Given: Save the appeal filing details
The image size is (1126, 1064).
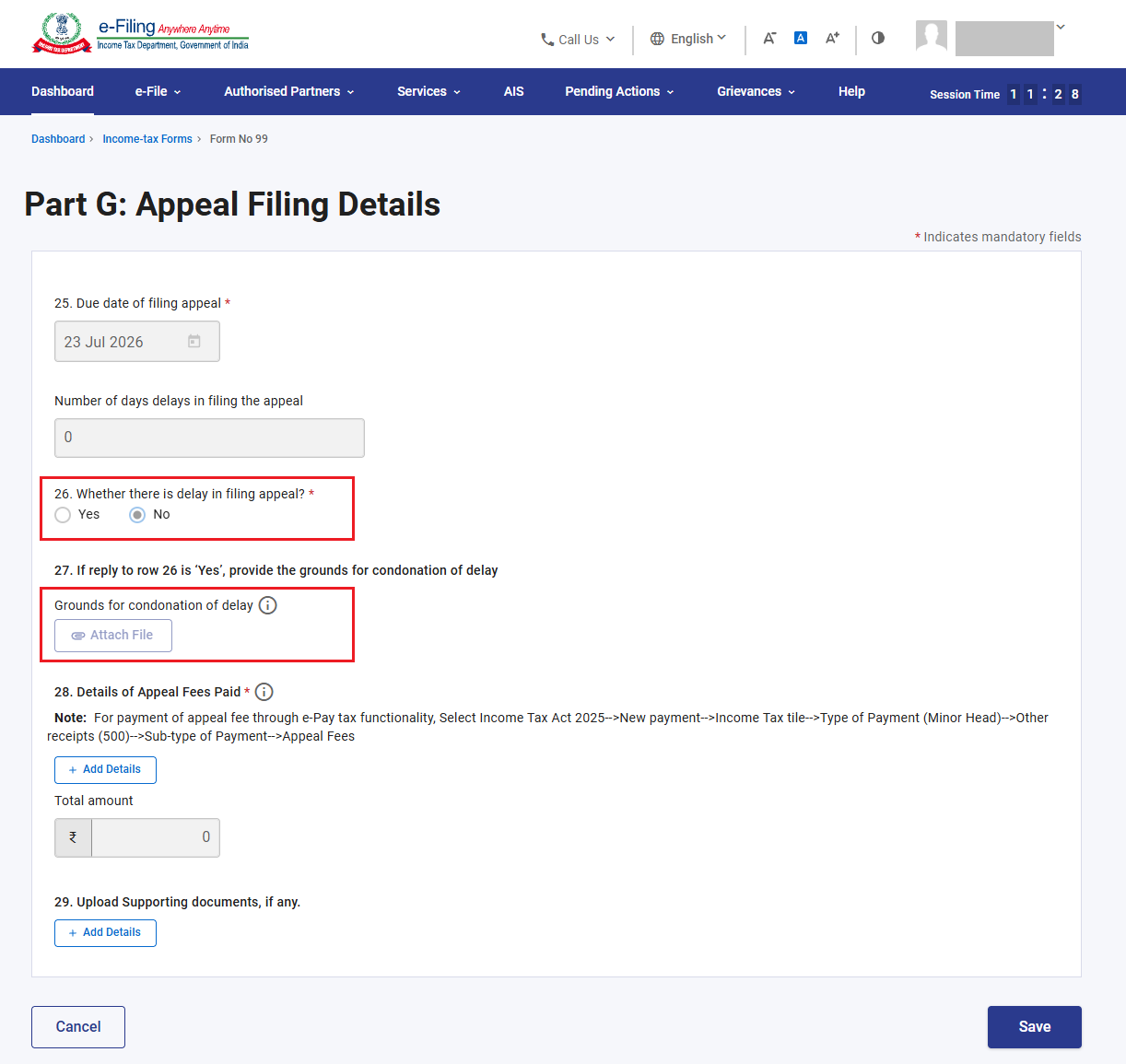Looking at the screenshot, I should pos(1035,1027).
